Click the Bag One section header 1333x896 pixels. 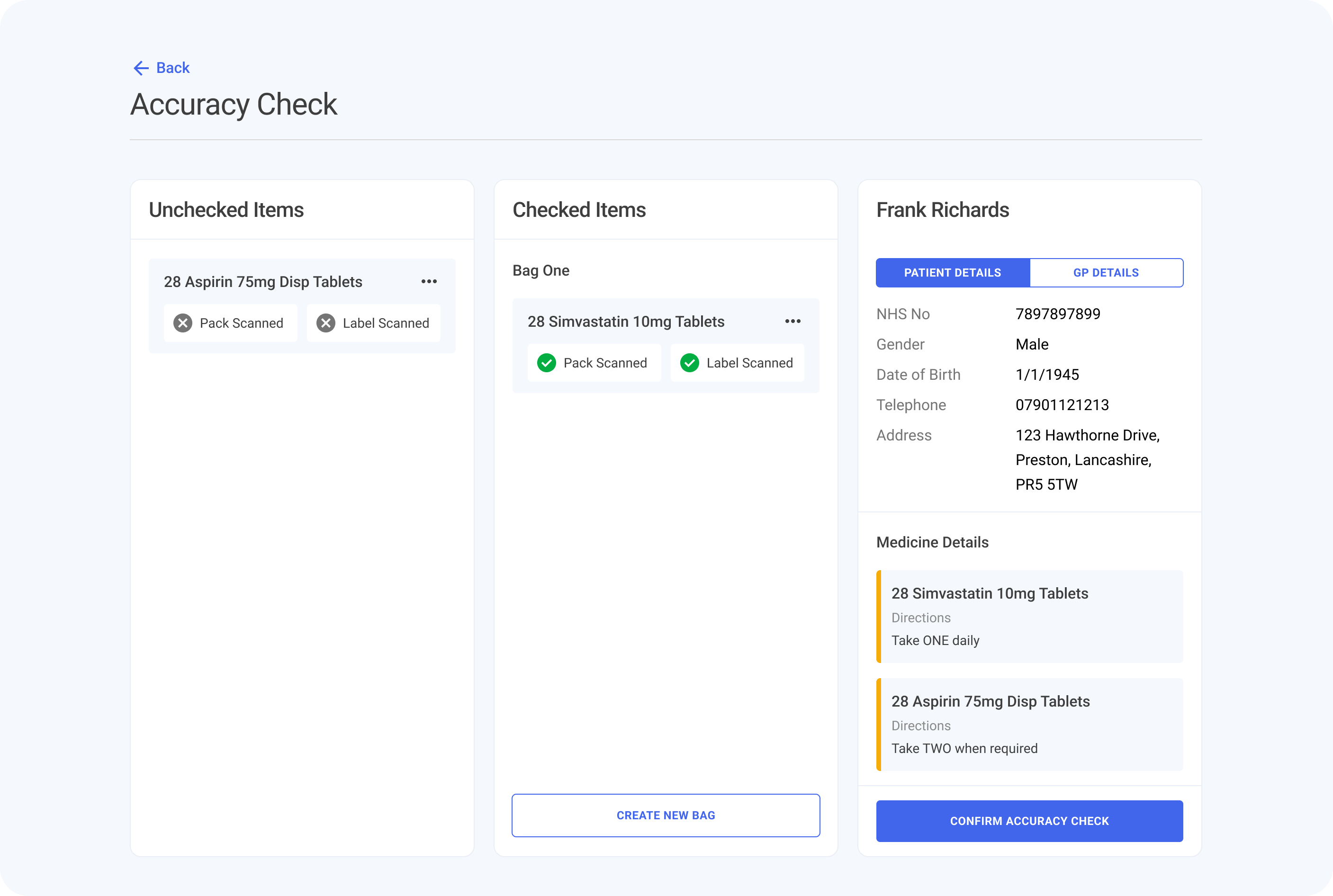[541, 270]
